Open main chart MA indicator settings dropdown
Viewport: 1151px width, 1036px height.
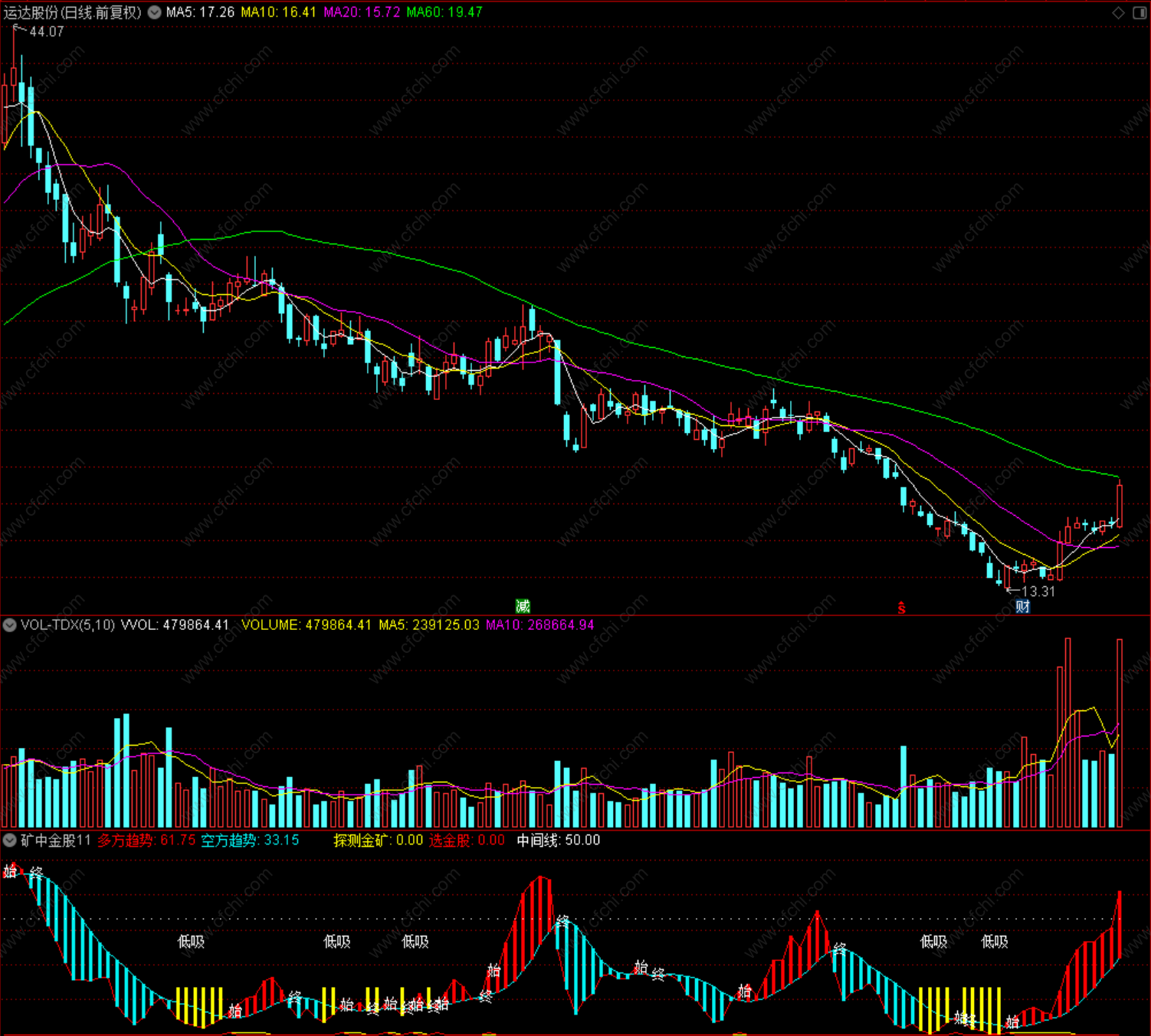[154, 12]
